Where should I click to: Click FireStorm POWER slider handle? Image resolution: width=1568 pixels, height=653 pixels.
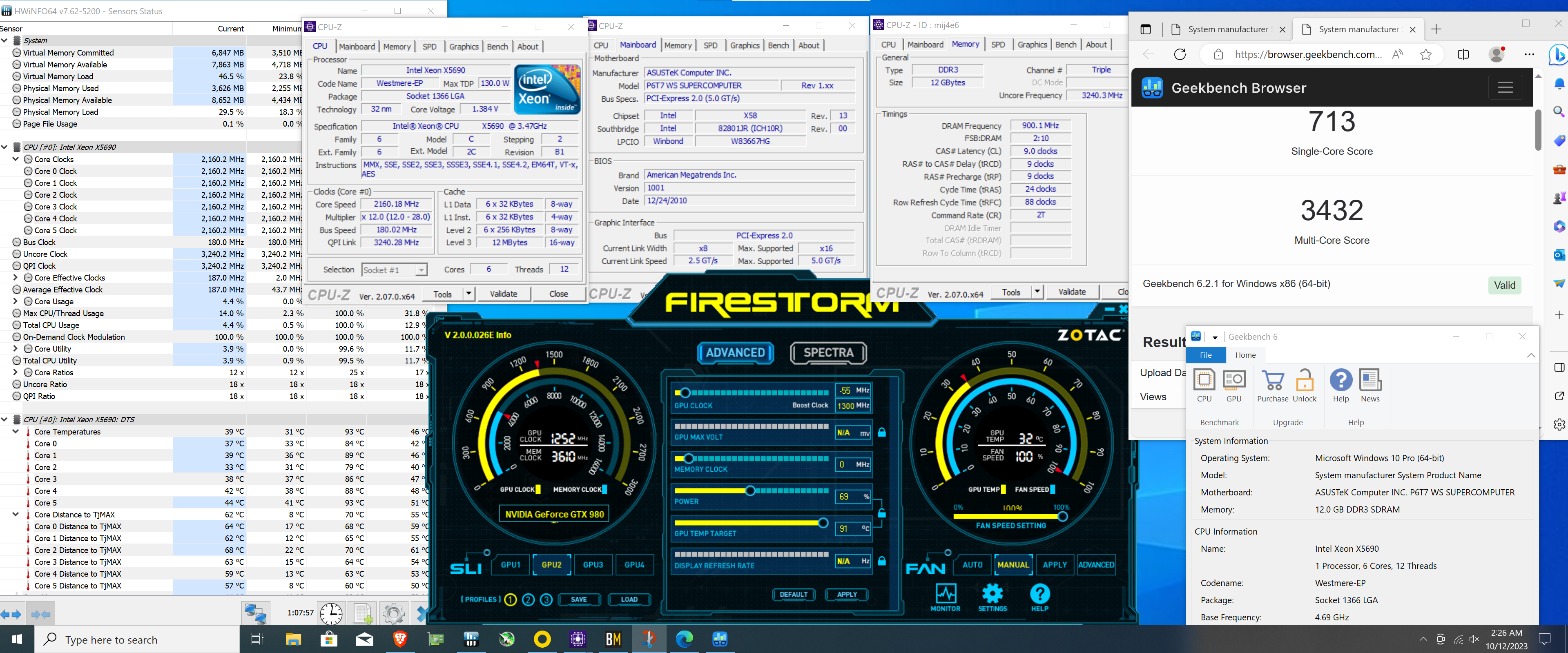point(750,490)
